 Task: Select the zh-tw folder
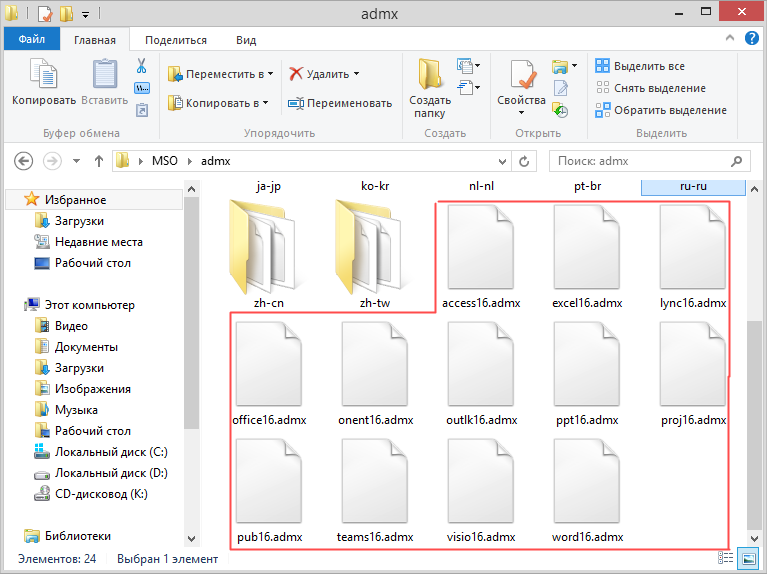375,254
